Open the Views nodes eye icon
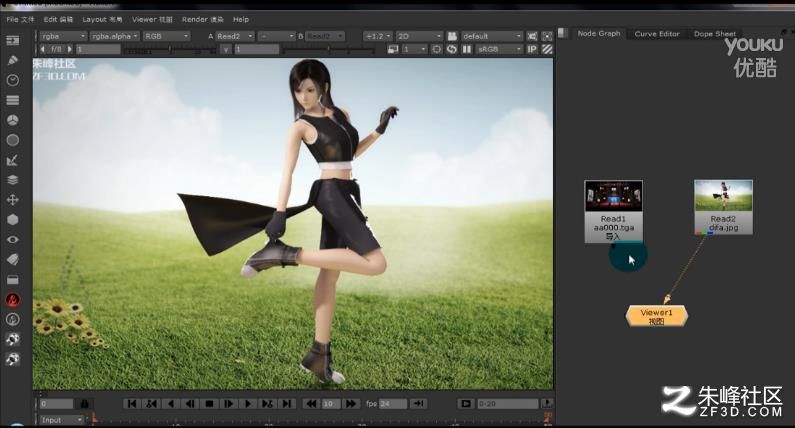795x428 pixels. (13, 239)
